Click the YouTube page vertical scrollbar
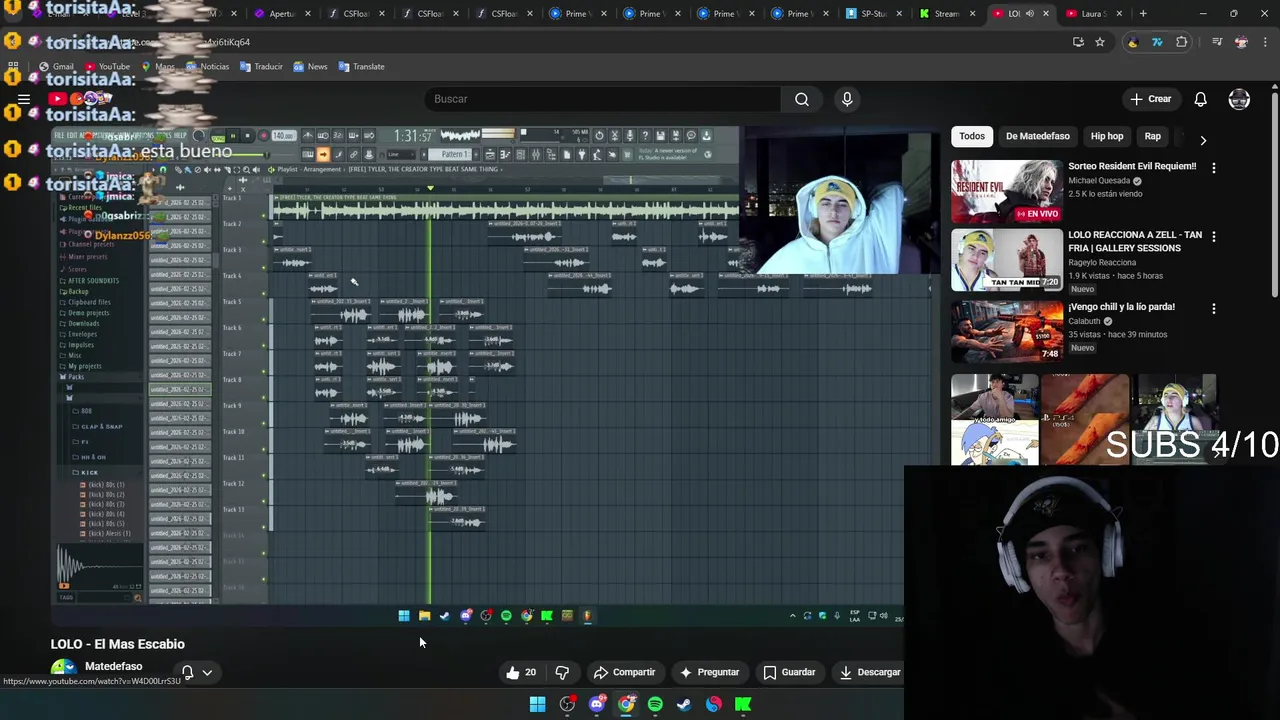The height and width of the screenshot is (720, 1280). point(1275,195)
